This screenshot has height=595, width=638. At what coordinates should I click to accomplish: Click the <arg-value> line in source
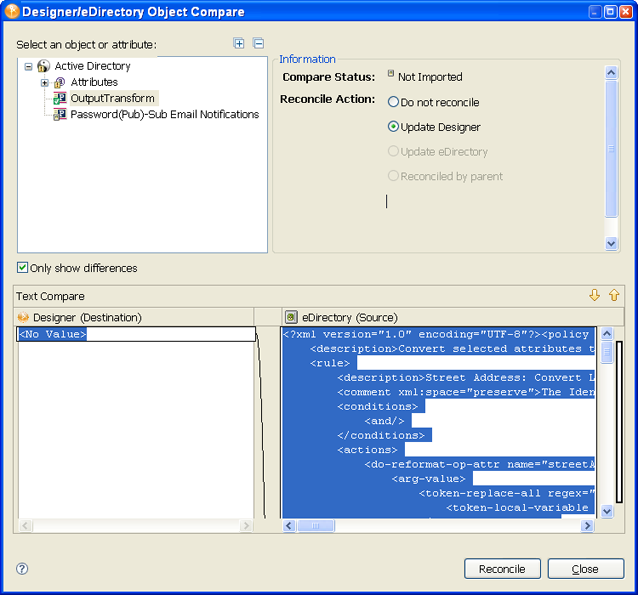pyautogui.click(x=428, y=479)
